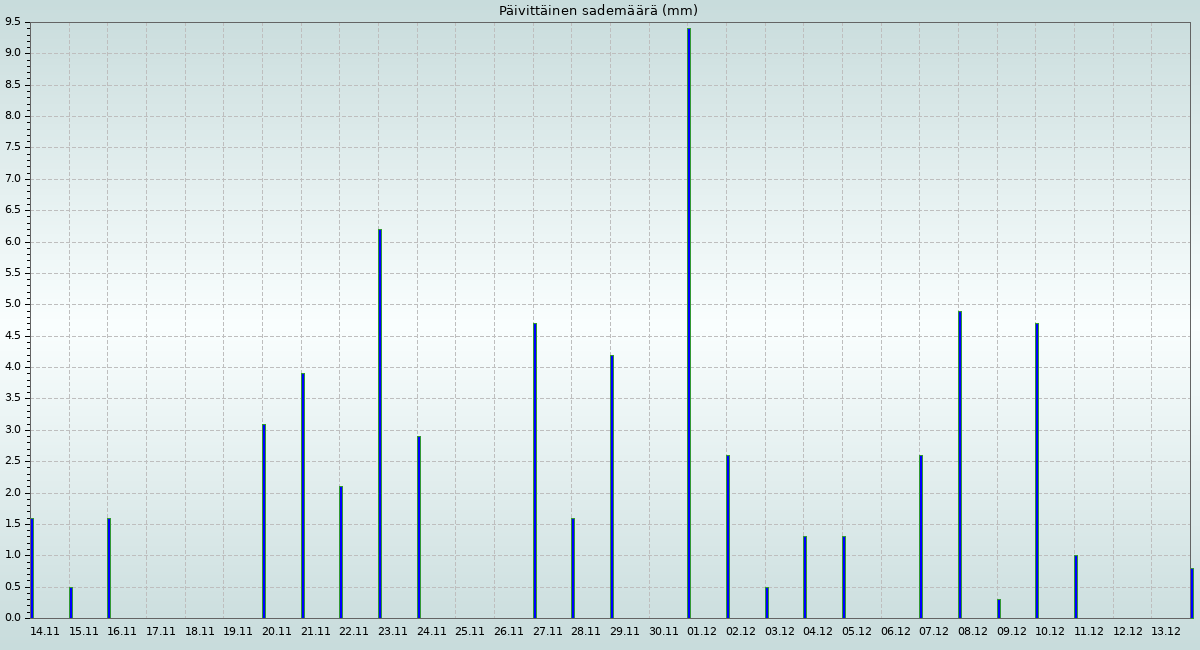Click the 9.5 value on y-axis

(12, 22)
